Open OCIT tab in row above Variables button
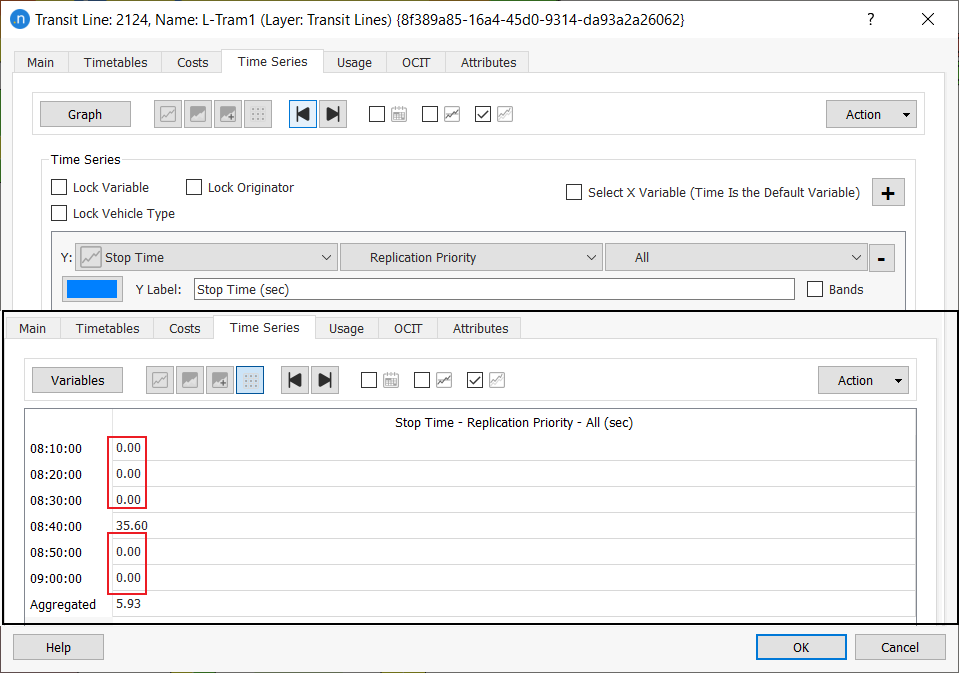This screenshot has height=673, width=959. [x=408, y=328]
